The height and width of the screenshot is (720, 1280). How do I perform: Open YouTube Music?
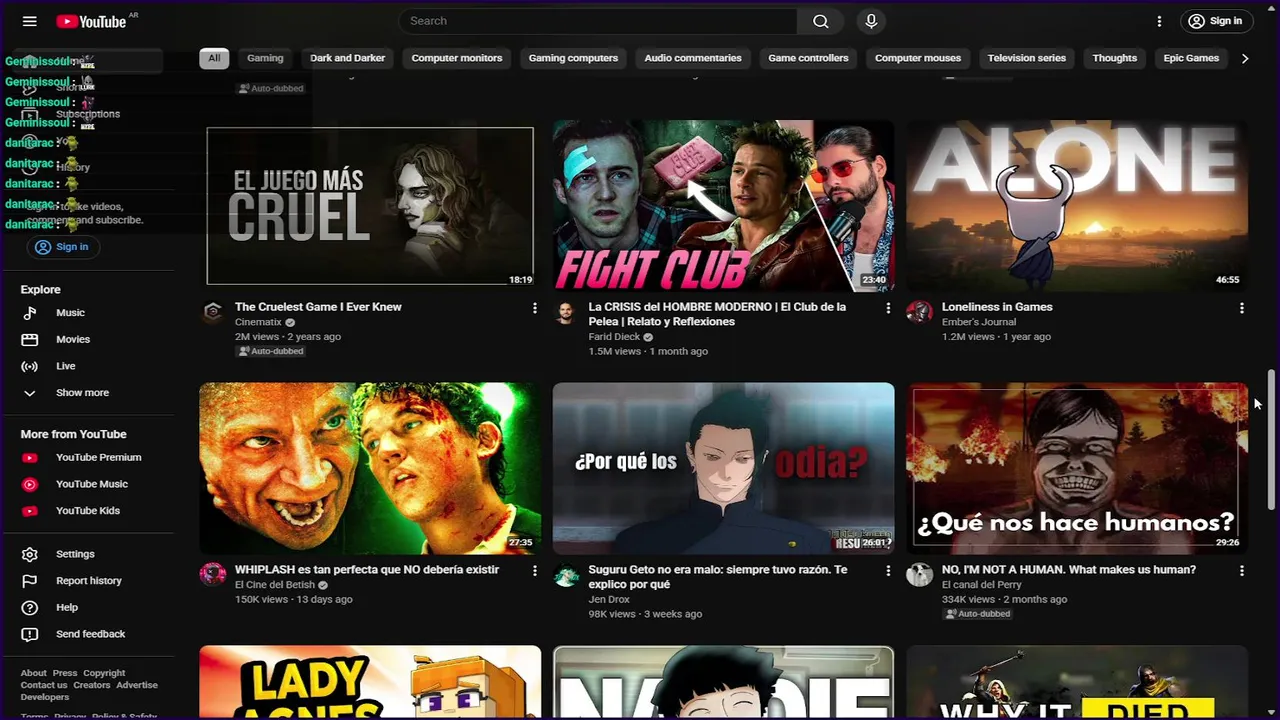pyautogui.click(x=90, y=484)
